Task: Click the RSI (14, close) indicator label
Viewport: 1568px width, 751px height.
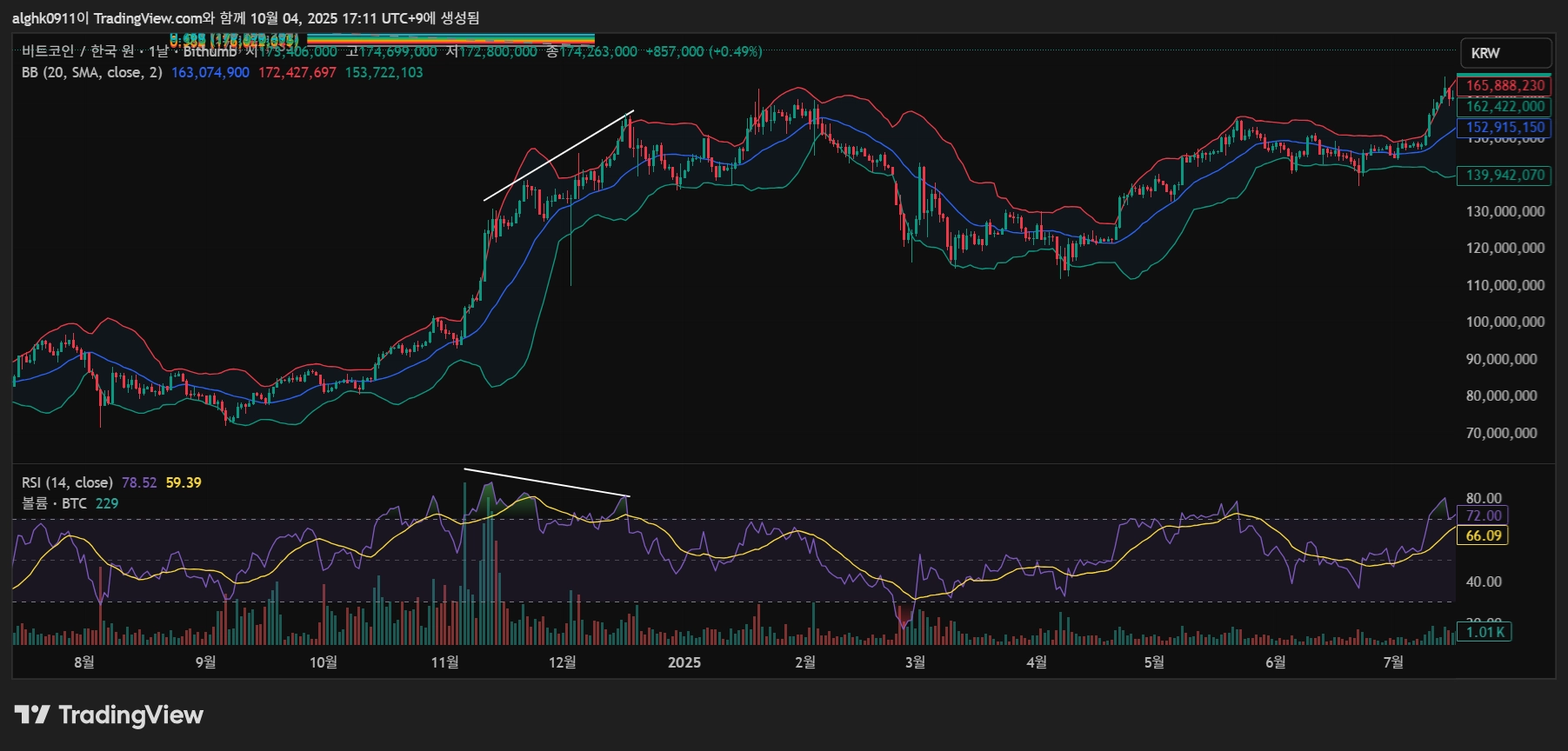Action: pos(67,482)
